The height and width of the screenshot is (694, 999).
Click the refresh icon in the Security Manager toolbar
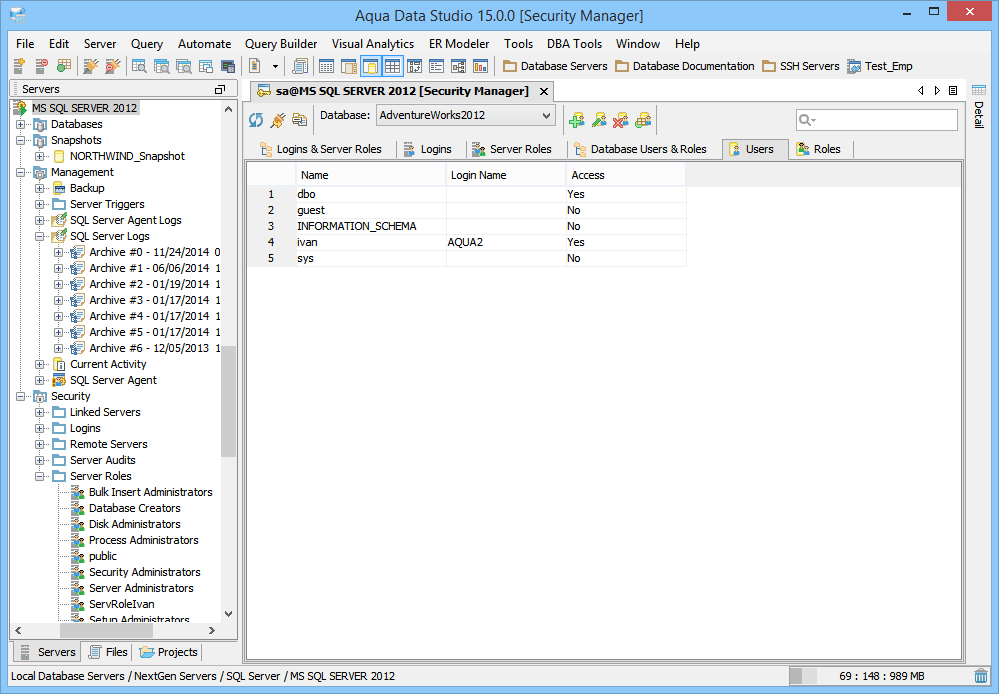pyautogui.click(x=256, y=120)
